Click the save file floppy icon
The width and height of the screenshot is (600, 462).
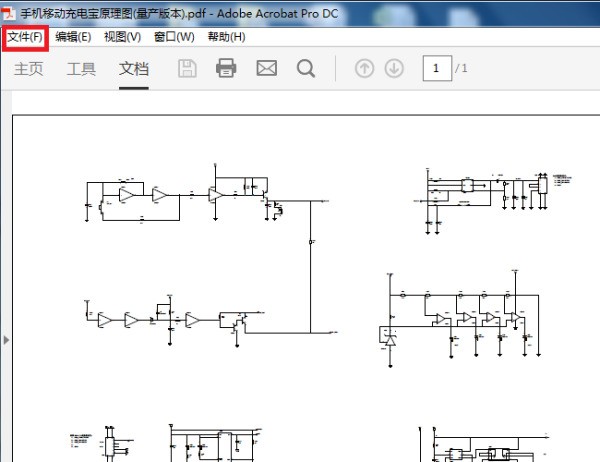pos(188,69)
